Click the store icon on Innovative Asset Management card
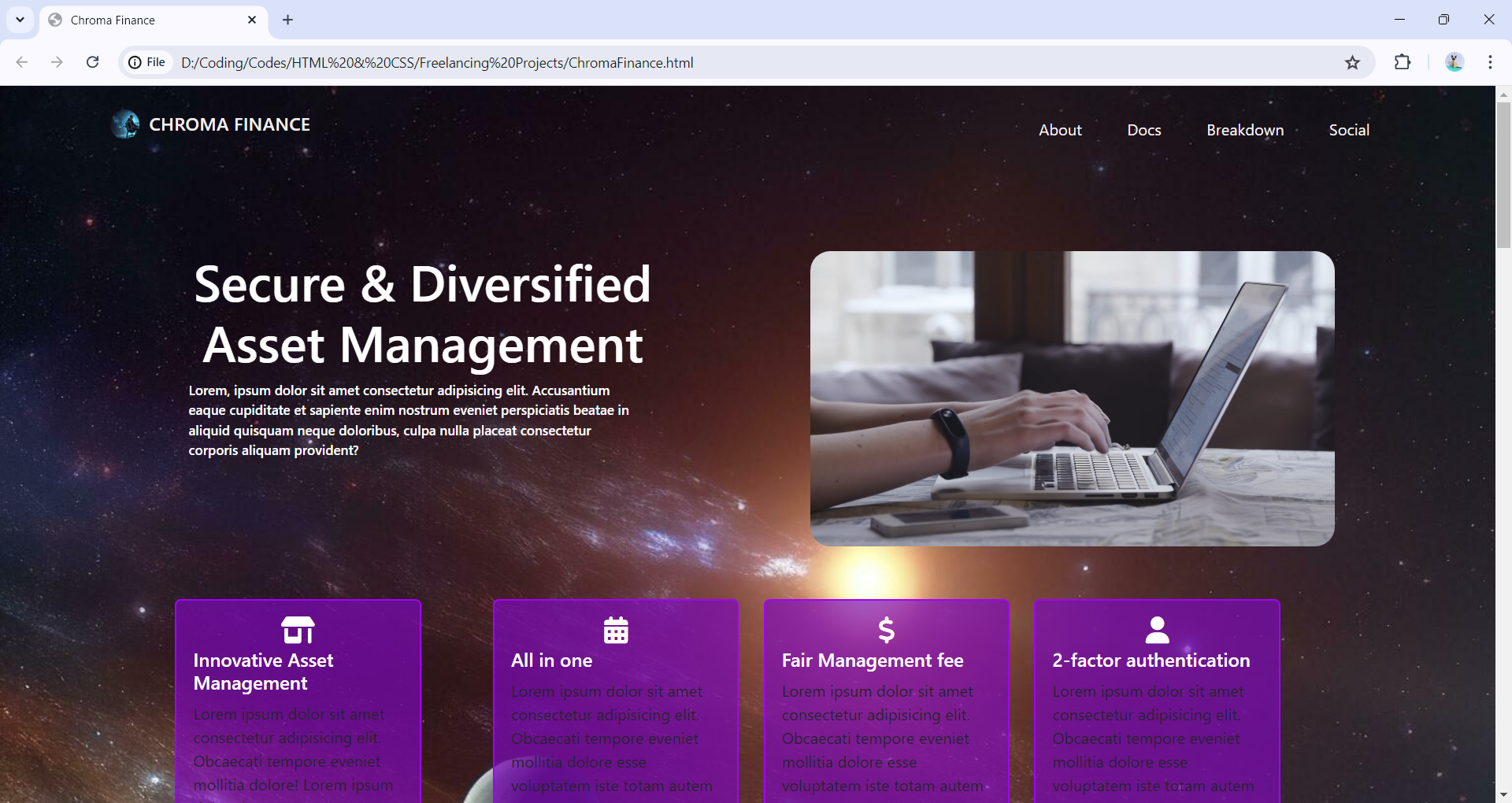The image size is (1512, 803). pos(298,630)
